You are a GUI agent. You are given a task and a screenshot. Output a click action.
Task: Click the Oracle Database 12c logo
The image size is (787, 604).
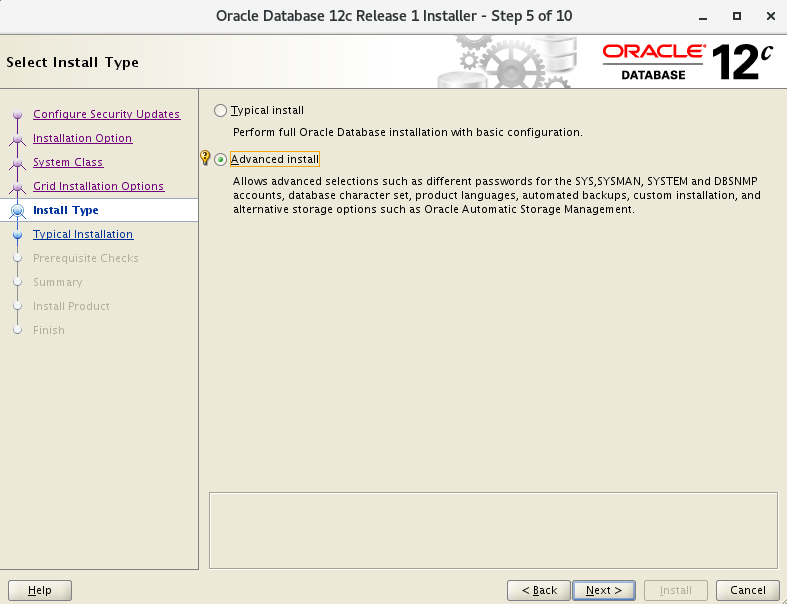(x=687, y=62)
